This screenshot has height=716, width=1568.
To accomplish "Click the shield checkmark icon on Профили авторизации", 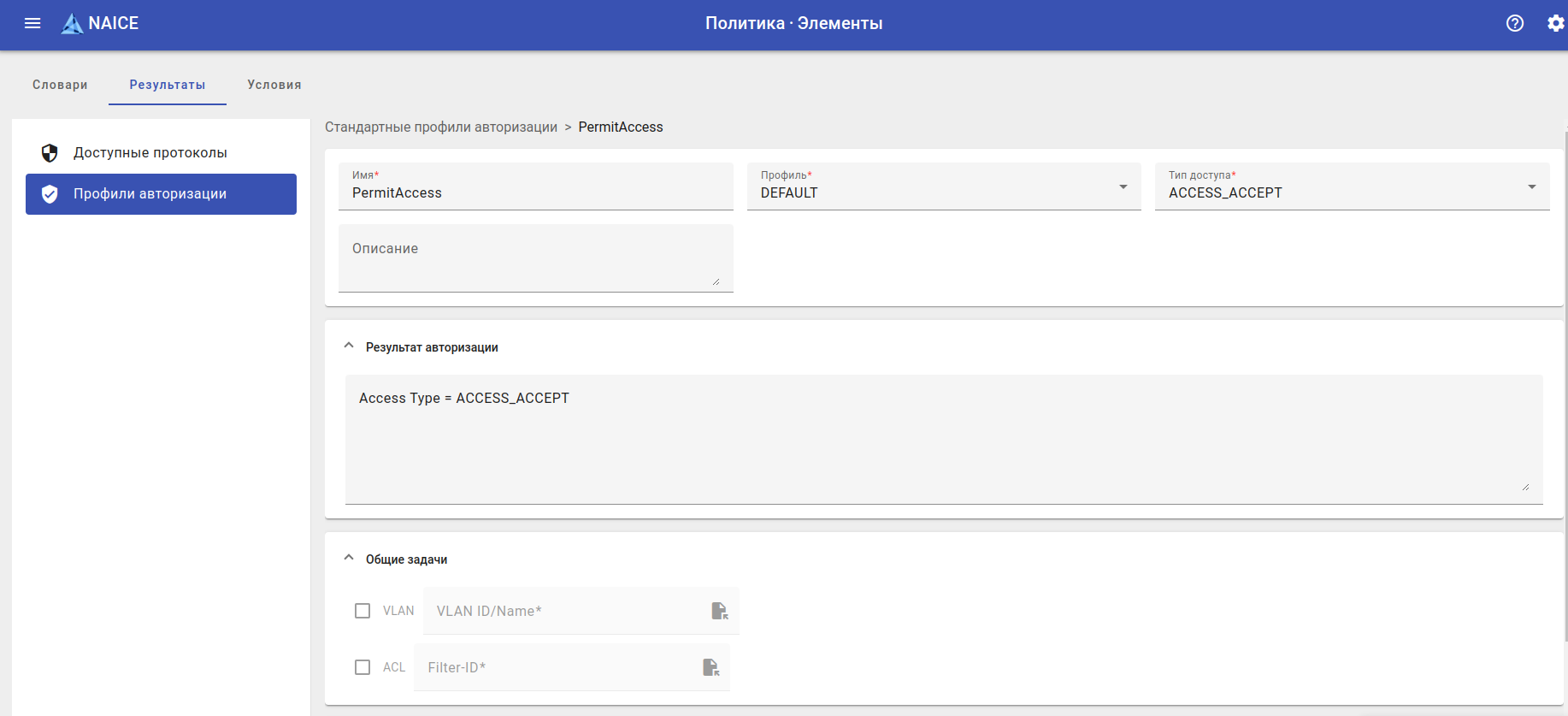I will (50, 194).
